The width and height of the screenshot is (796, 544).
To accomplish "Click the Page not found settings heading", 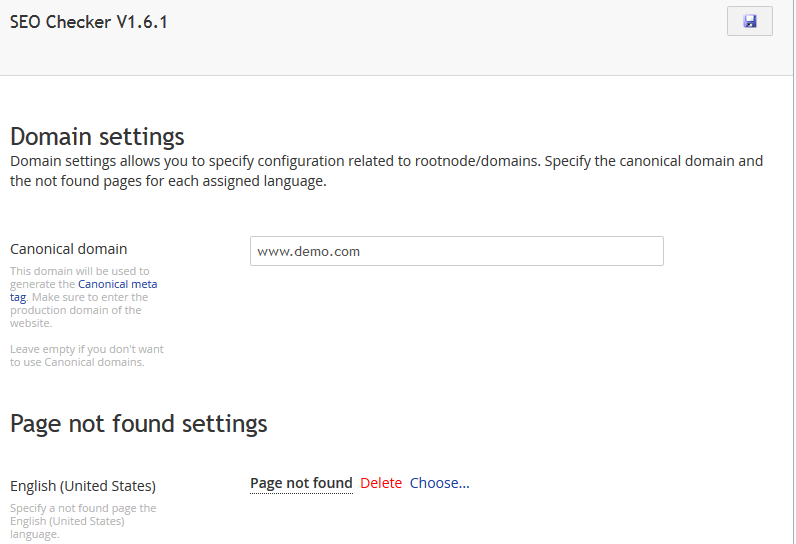I will pos(139,423).
